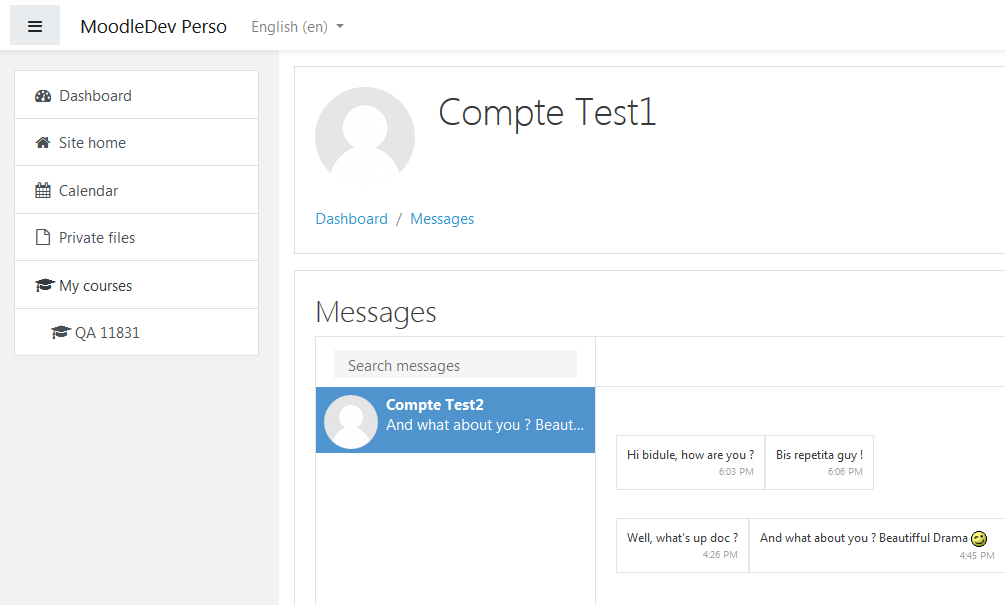Open Calendar from the sidebar
Screen dimensions: 1005x605
tap(137, 190)
